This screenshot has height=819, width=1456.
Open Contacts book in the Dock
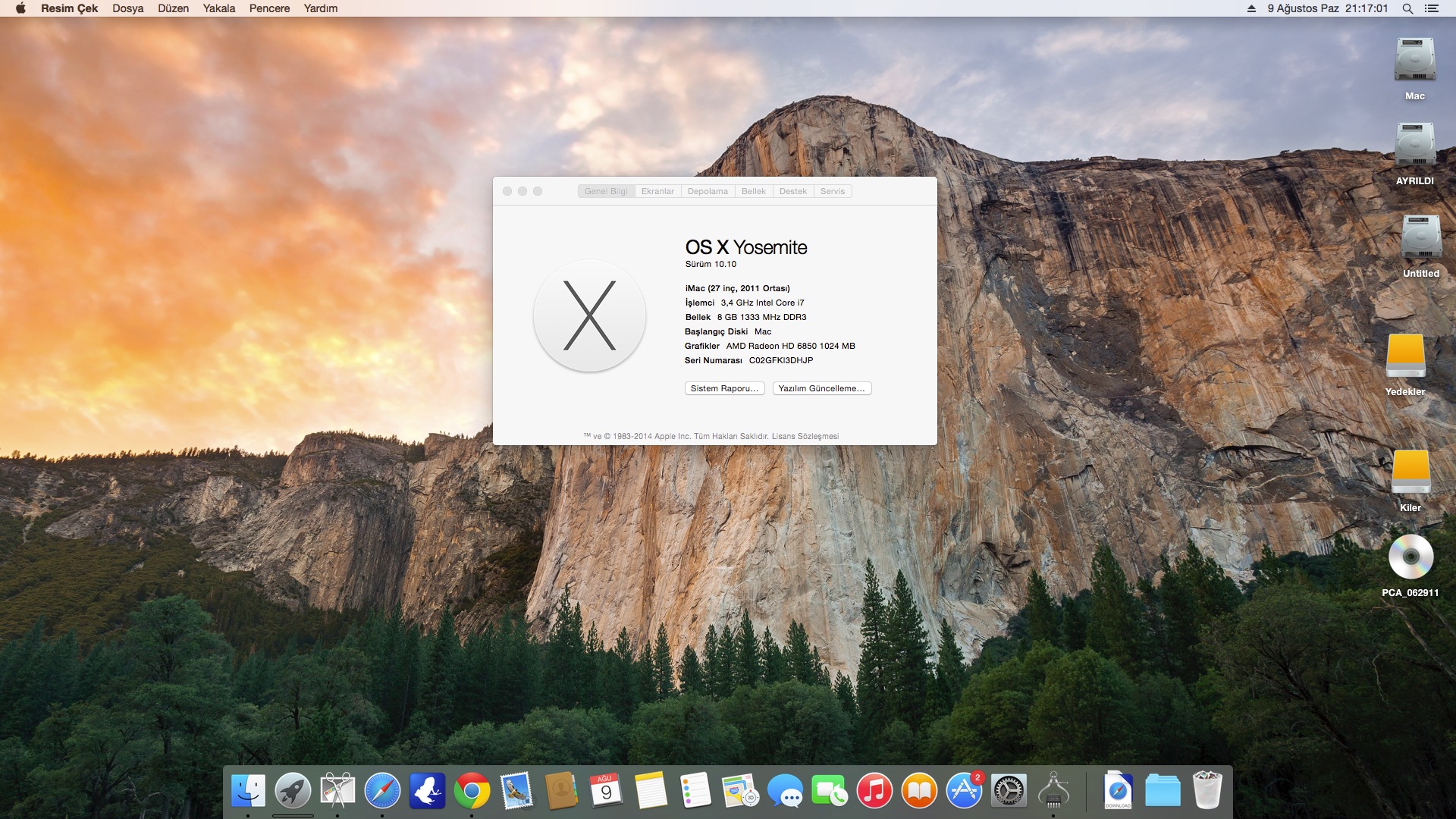tap(561, 791)
